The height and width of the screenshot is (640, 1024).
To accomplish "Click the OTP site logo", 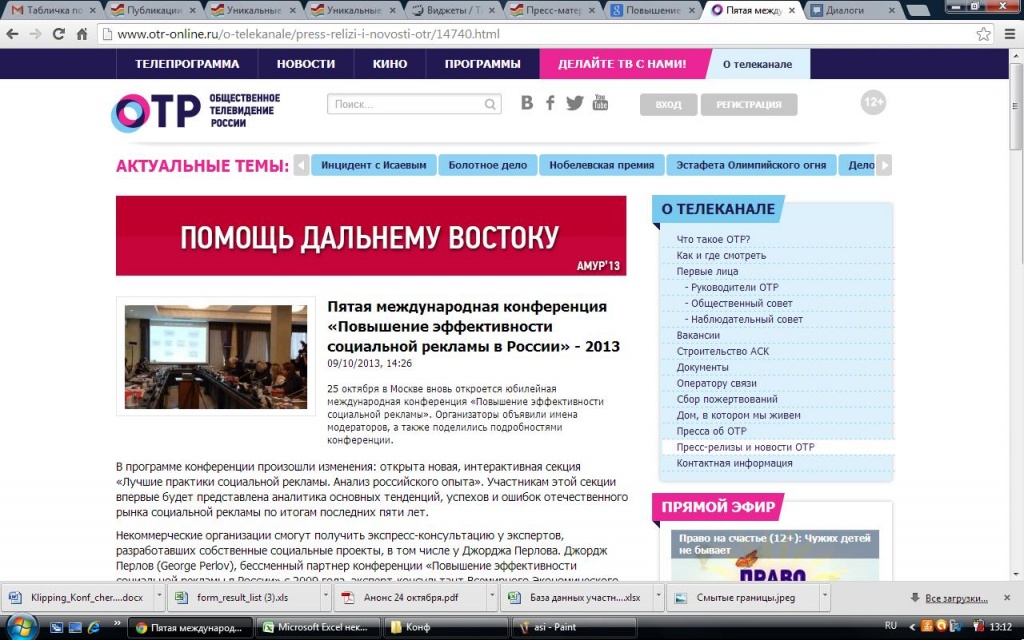I will (x=196, y=111).
